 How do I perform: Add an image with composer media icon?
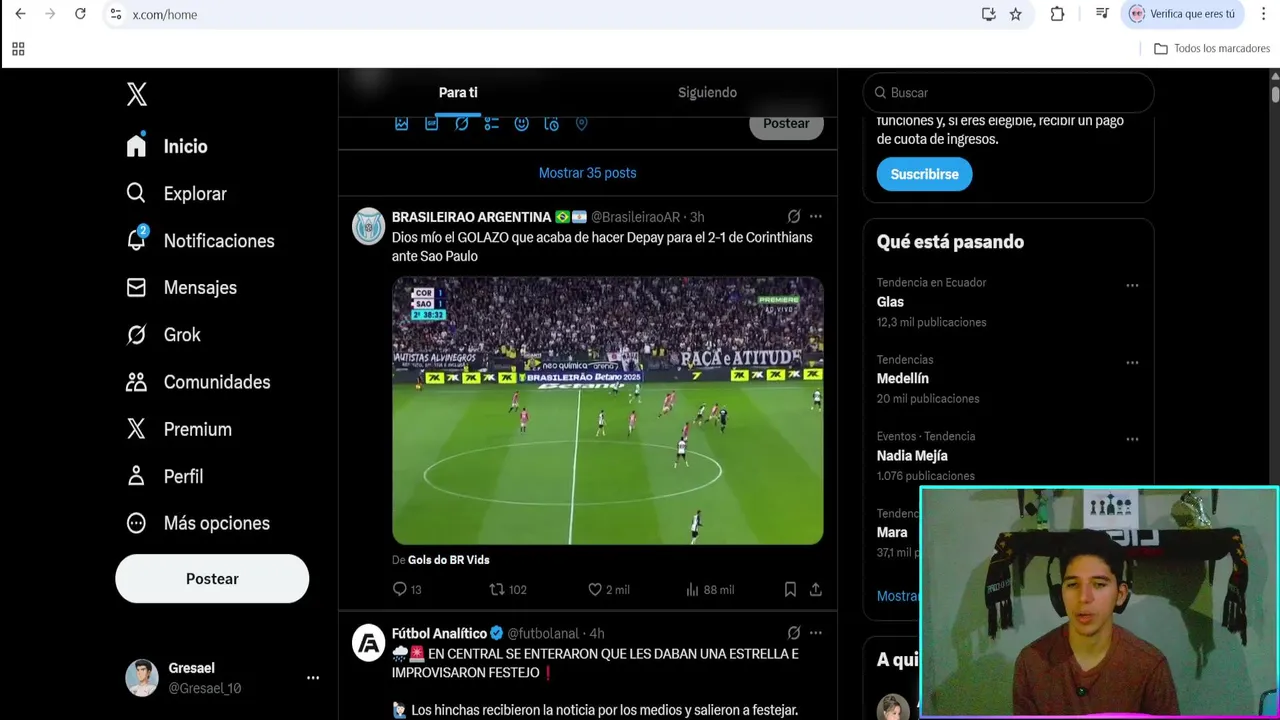(x=401, y=123)
